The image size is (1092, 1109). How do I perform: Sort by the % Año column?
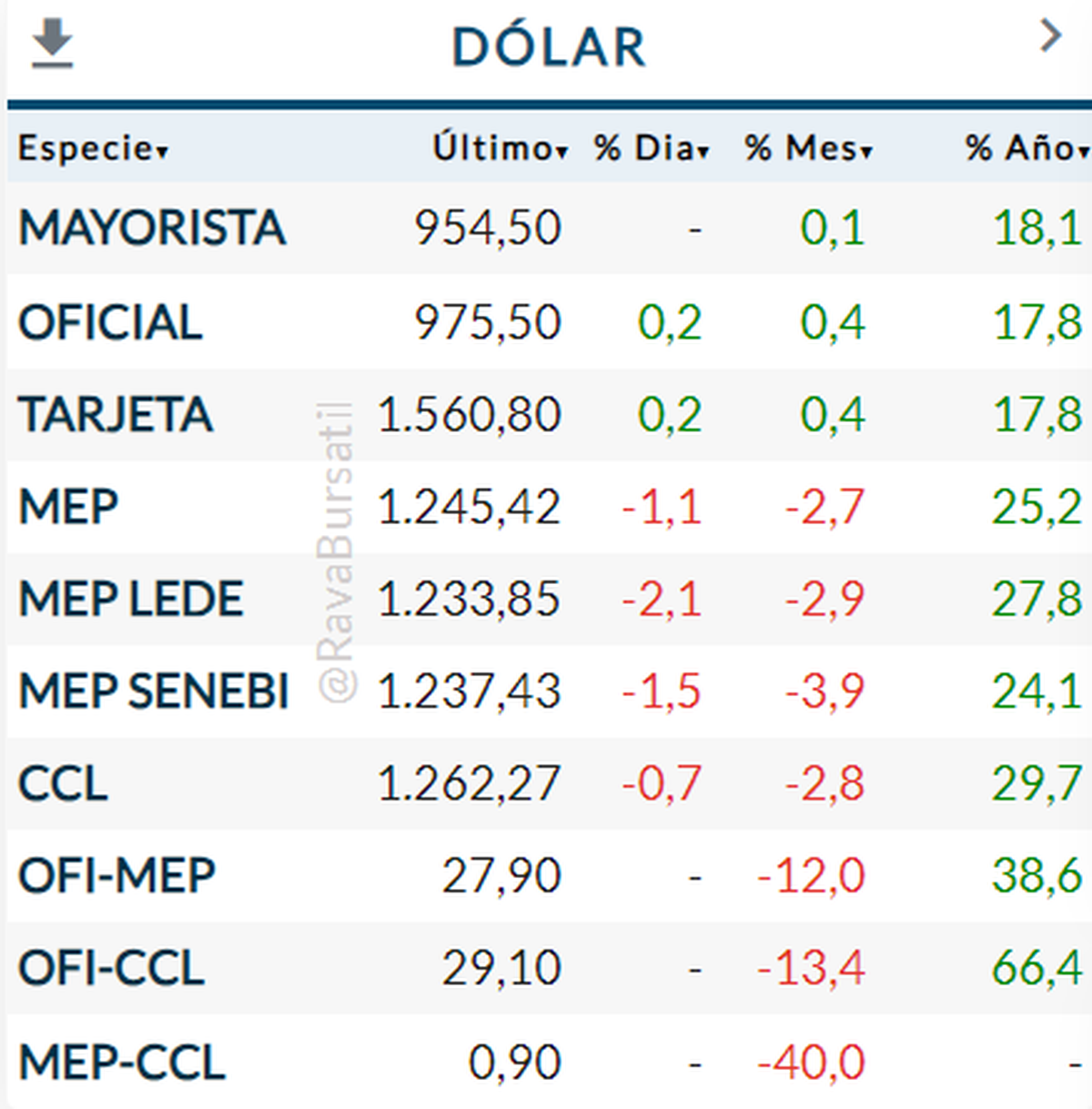pyautogui.click(x=1026, y=147)
